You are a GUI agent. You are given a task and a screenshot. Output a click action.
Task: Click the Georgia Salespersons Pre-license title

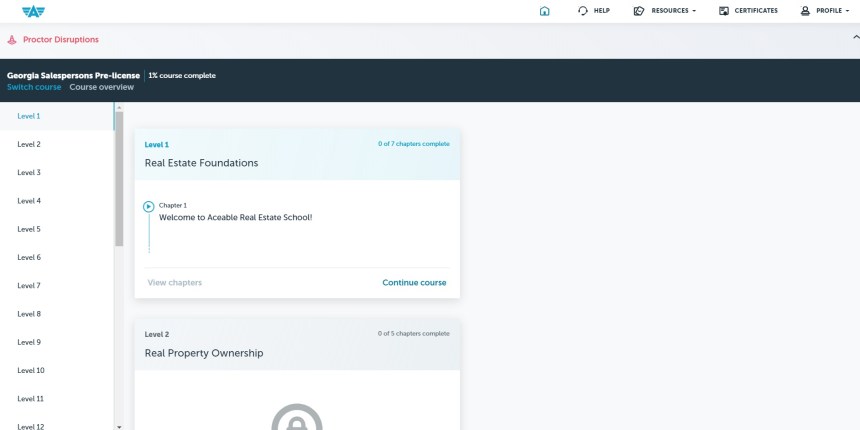coord(73,76)
